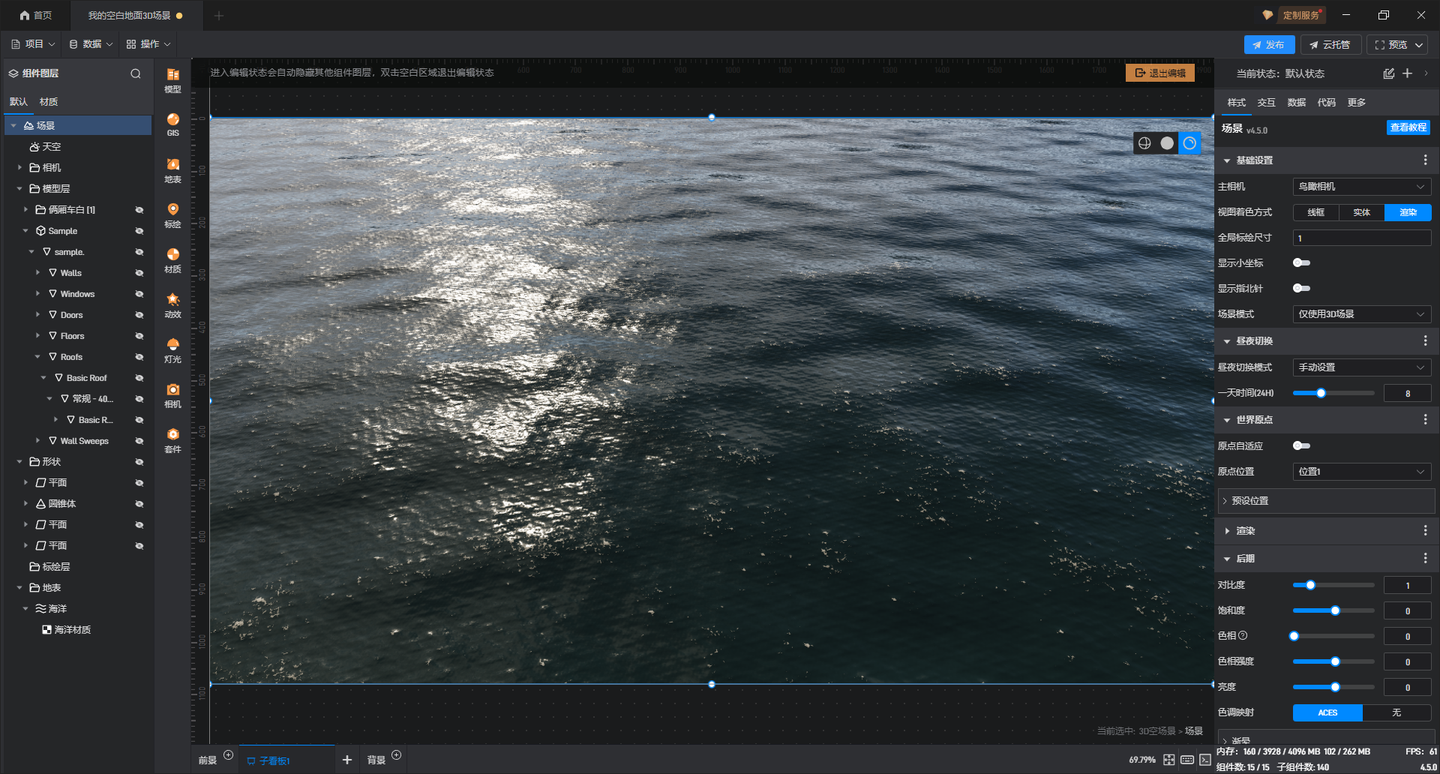This screenshot has width=1440, height=774.
Task: Click the 一天时间(24H) slider handle
Action: point(1321,393)
